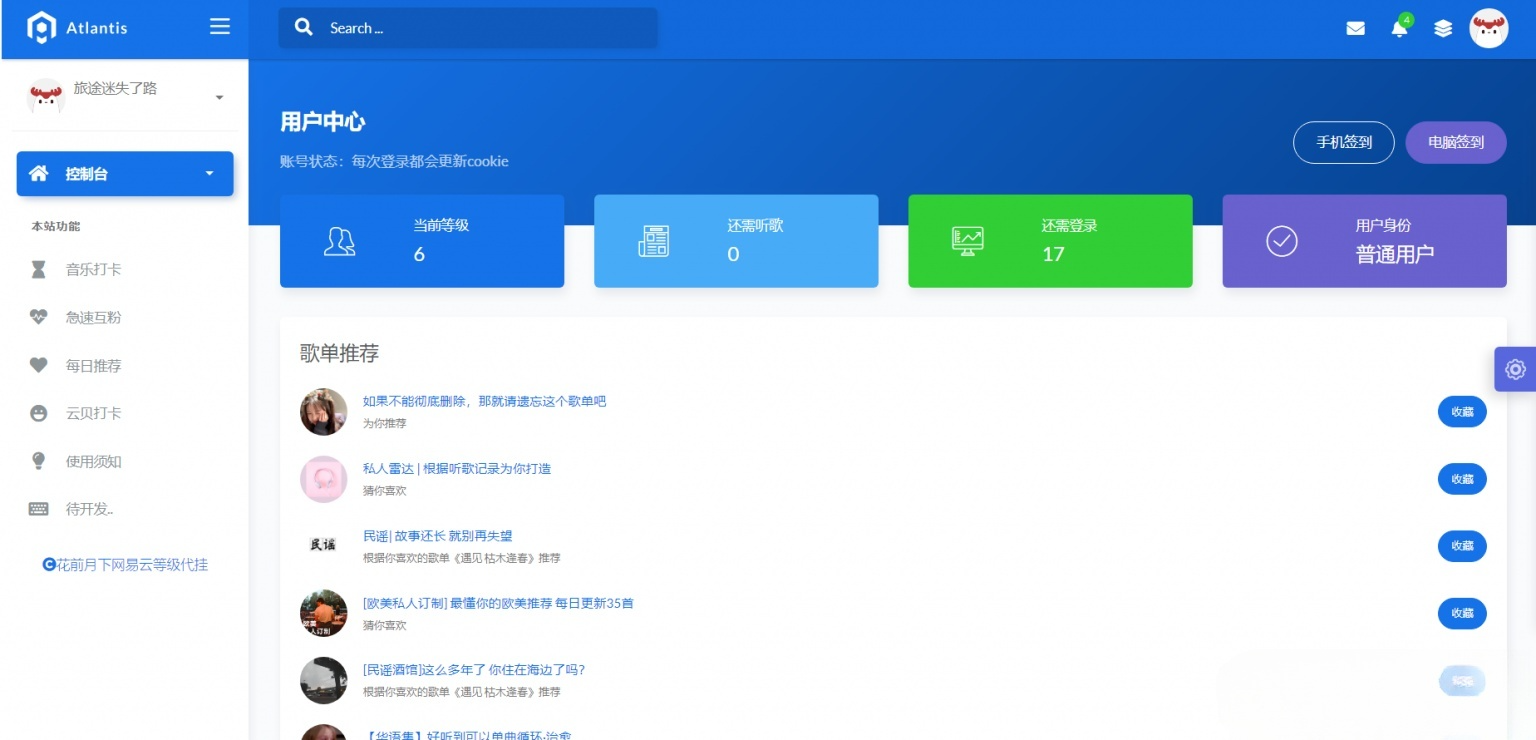Collect the 私人雷达 playlist with its 收藏 button
The width and height of the screenshot is (1536, 740).
point(1462,479)
